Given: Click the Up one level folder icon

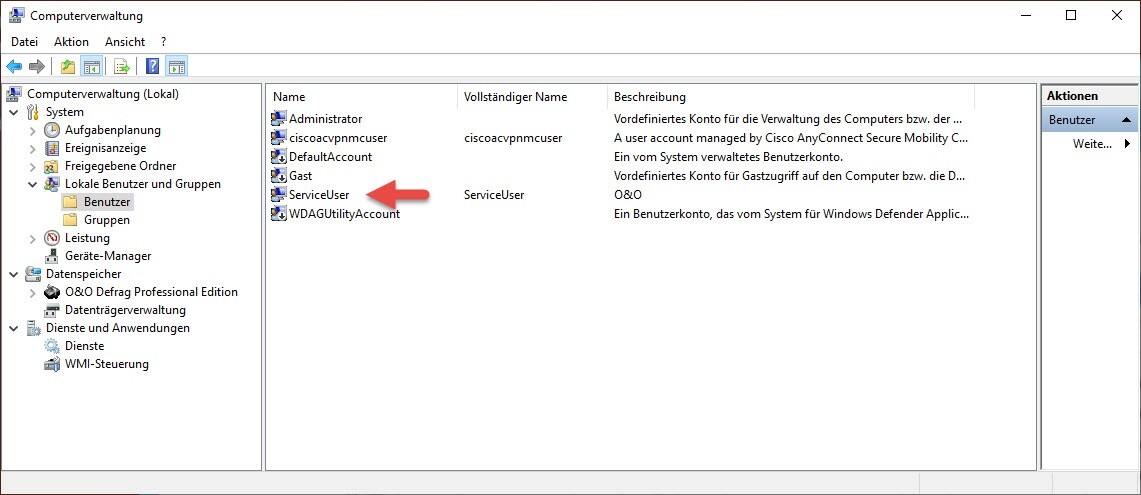Looking at the screenshot, I should pos(67,67).
